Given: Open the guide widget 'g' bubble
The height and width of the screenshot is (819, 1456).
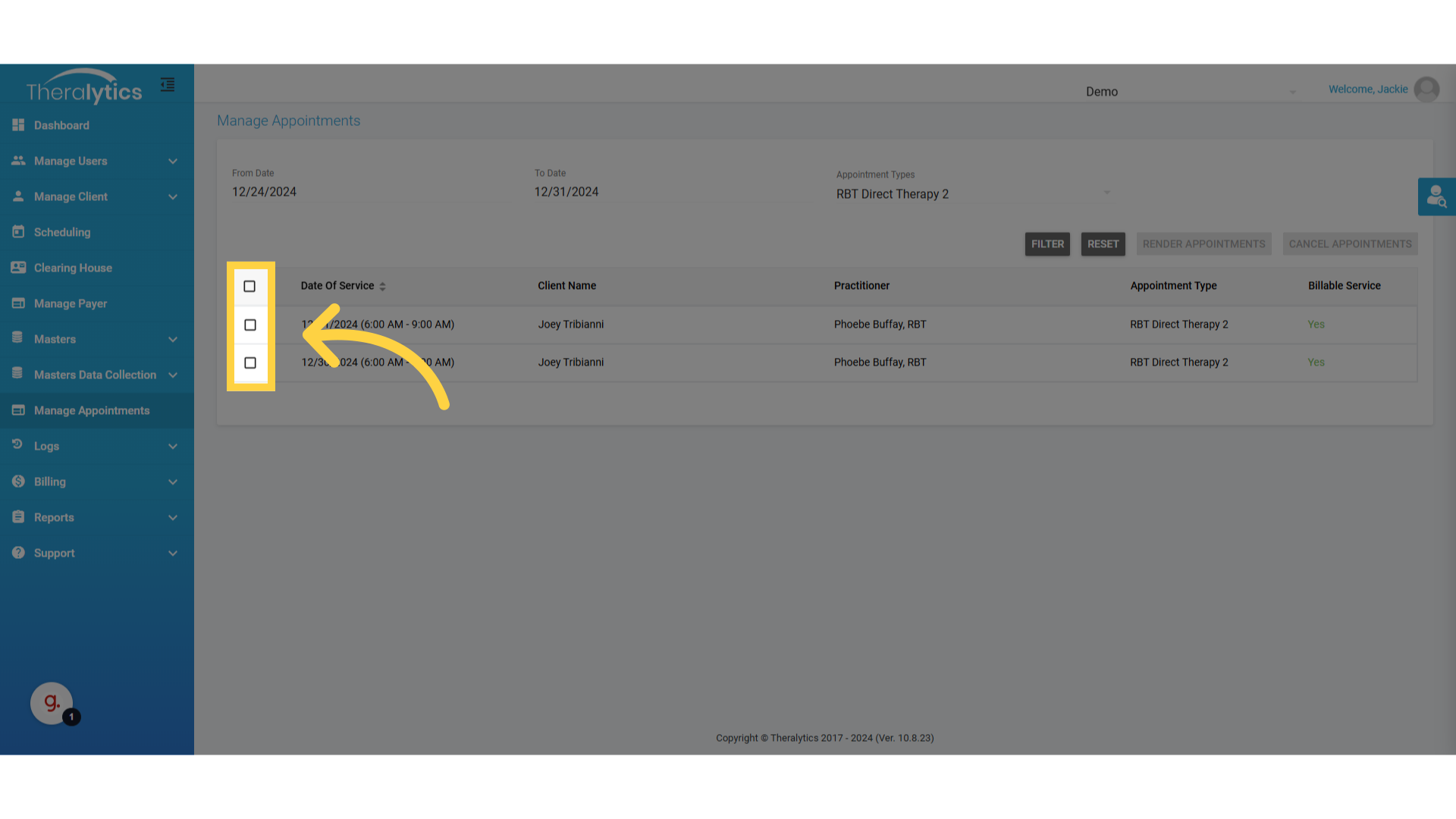Looking at the screenshot, I should point(52,703).
